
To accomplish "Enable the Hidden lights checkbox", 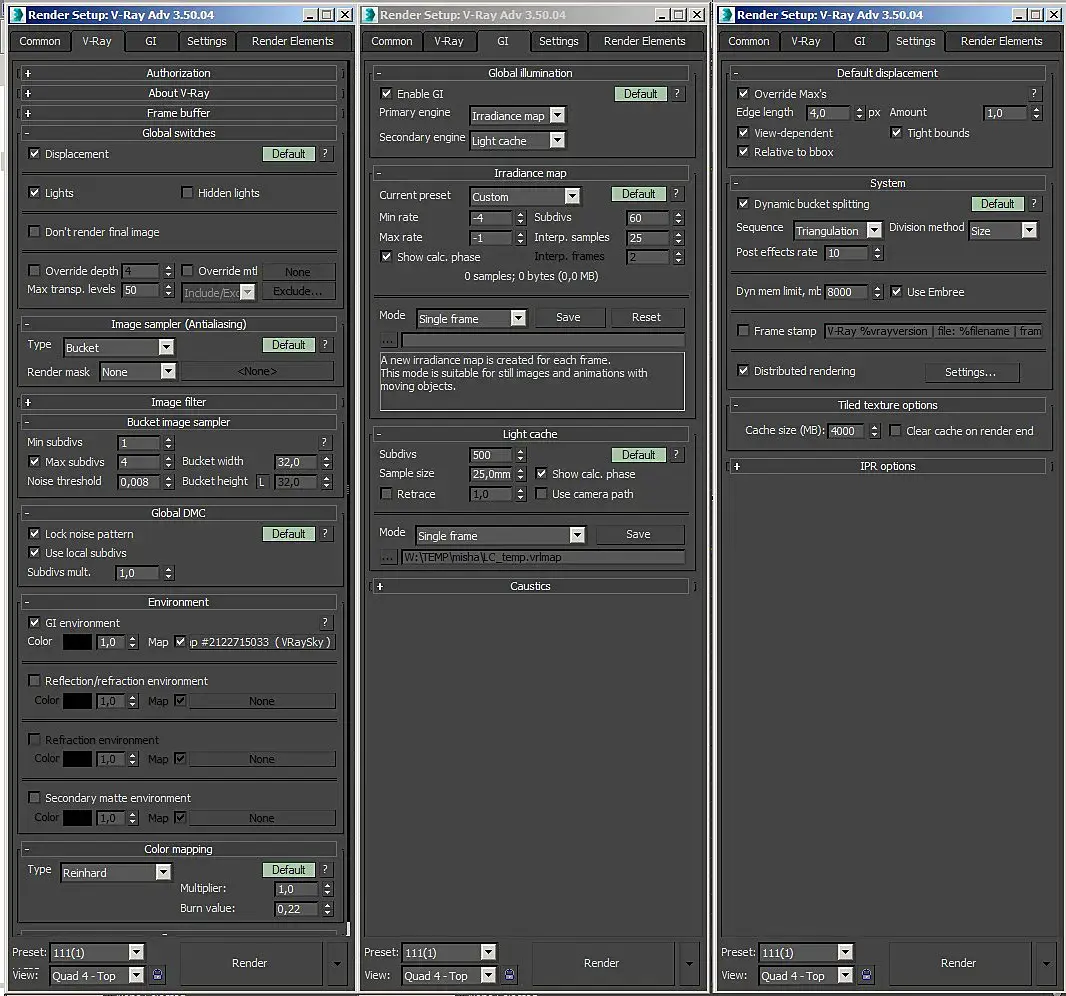I will pos(187,192).
